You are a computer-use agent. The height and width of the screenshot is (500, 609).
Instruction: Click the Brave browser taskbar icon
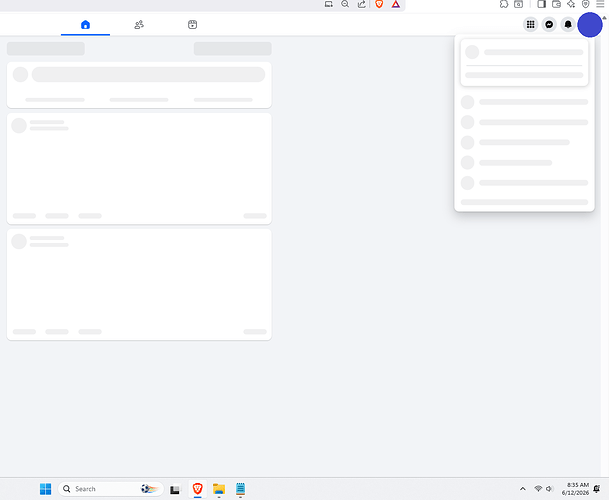coord(198,489)
